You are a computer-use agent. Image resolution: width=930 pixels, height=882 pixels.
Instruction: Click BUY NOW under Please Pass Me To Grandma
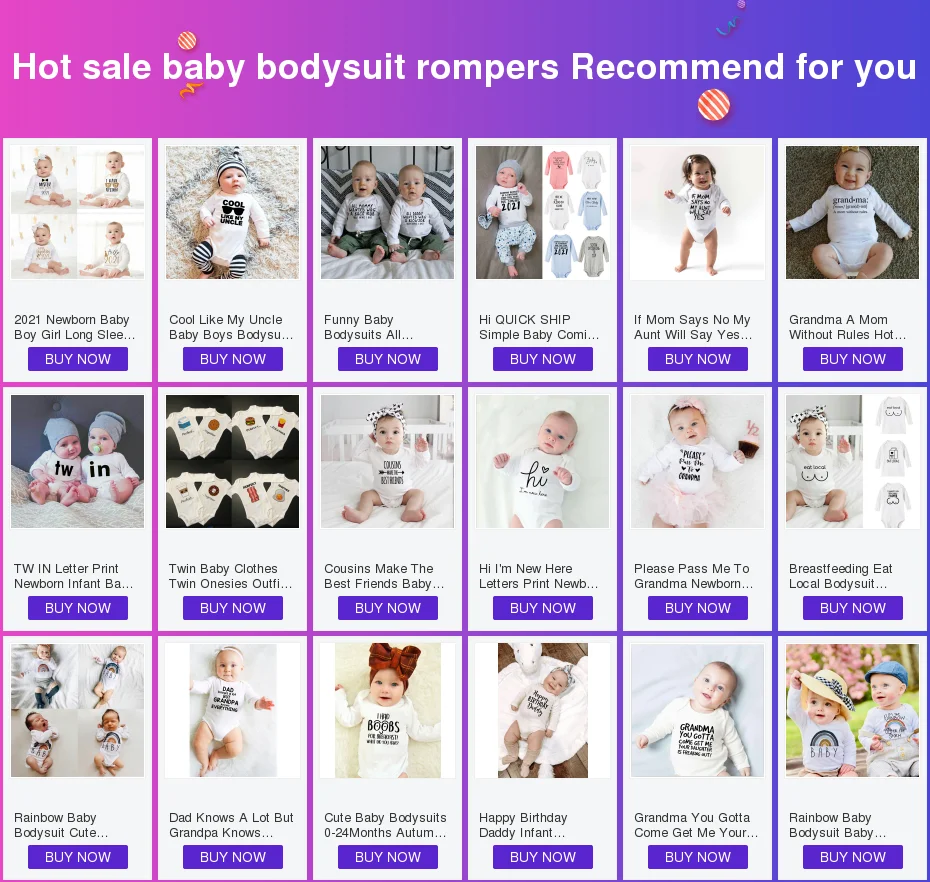pyautogui.click(x=698, y=608)
